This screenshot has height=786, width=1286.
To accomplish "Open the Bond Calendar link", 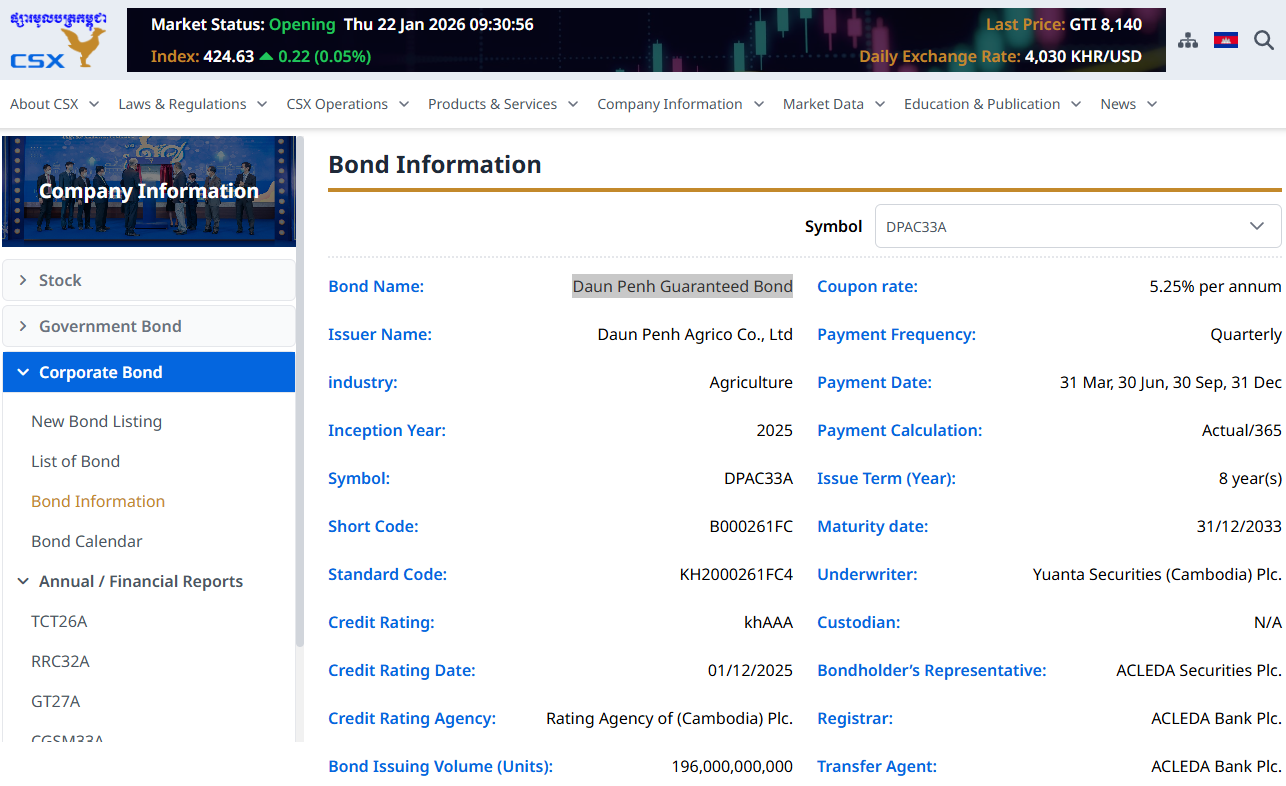I will (87, 541).
